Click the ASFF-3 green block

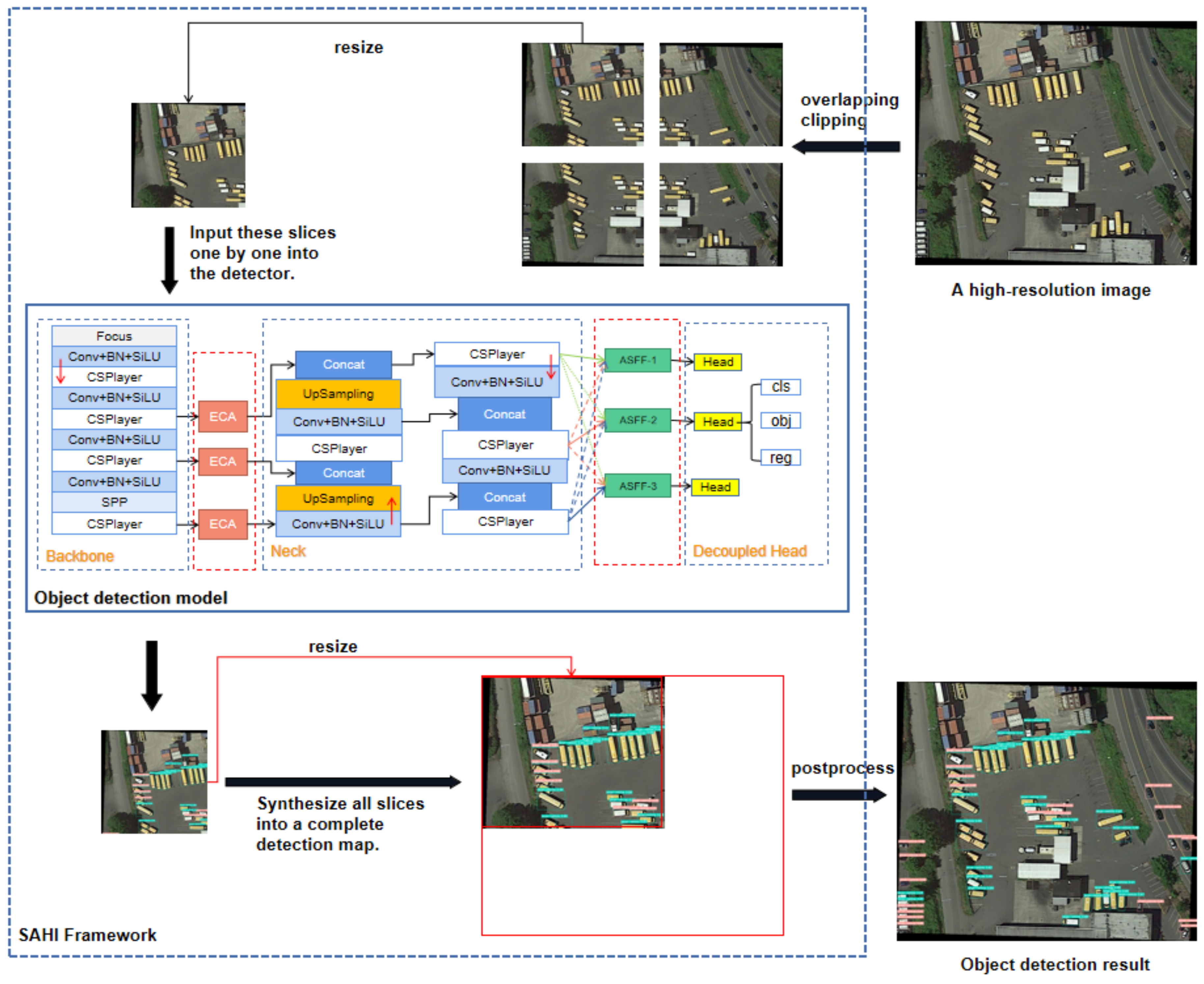pyautogui.click(x=637, y=486)
